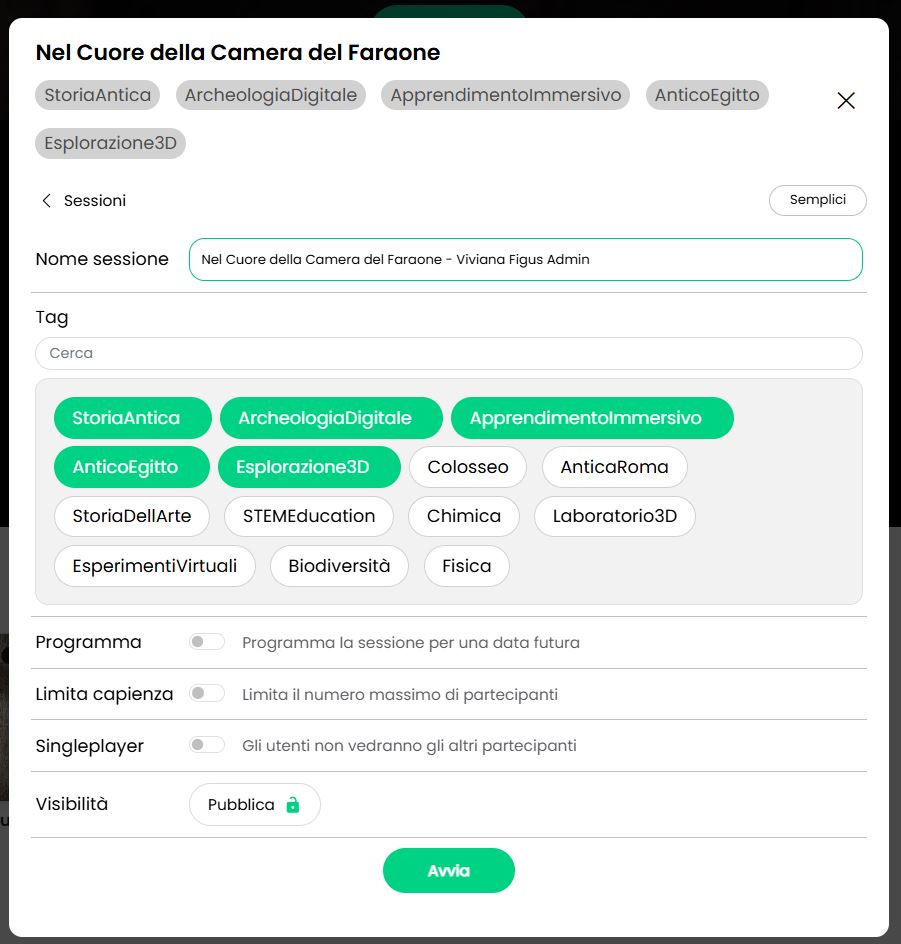Turn on Singleplayer mode
The image size is (901, 944).
click(x=207, y=744)
